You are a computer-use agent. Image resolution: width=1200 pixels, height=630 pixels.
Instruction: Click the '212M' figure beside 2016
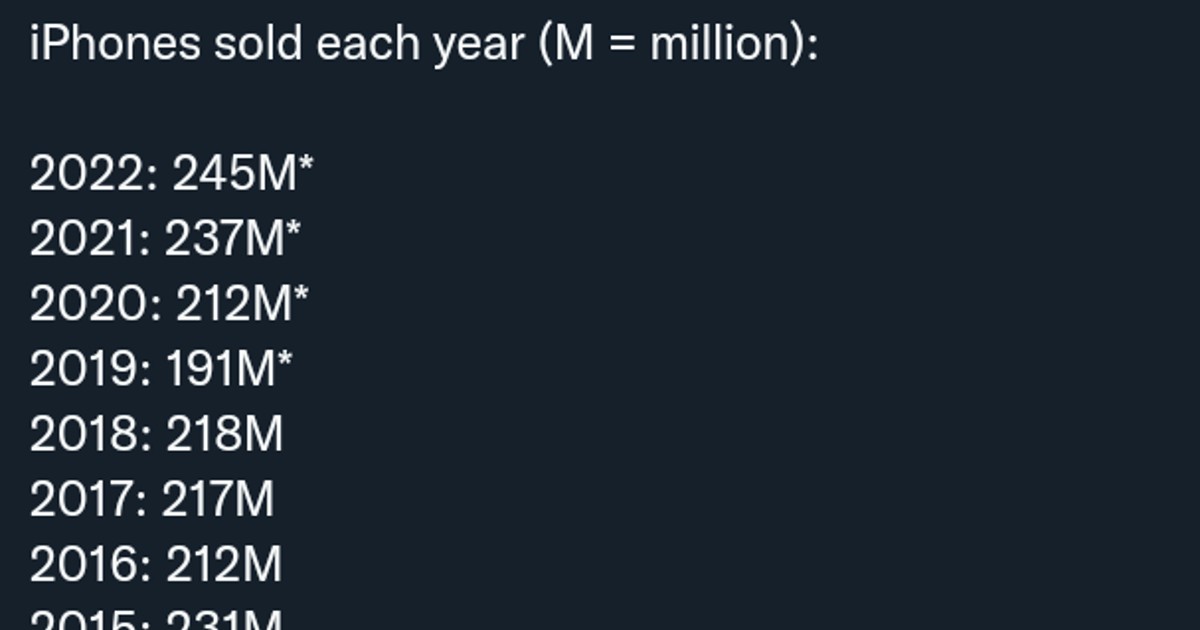point(224,565)
